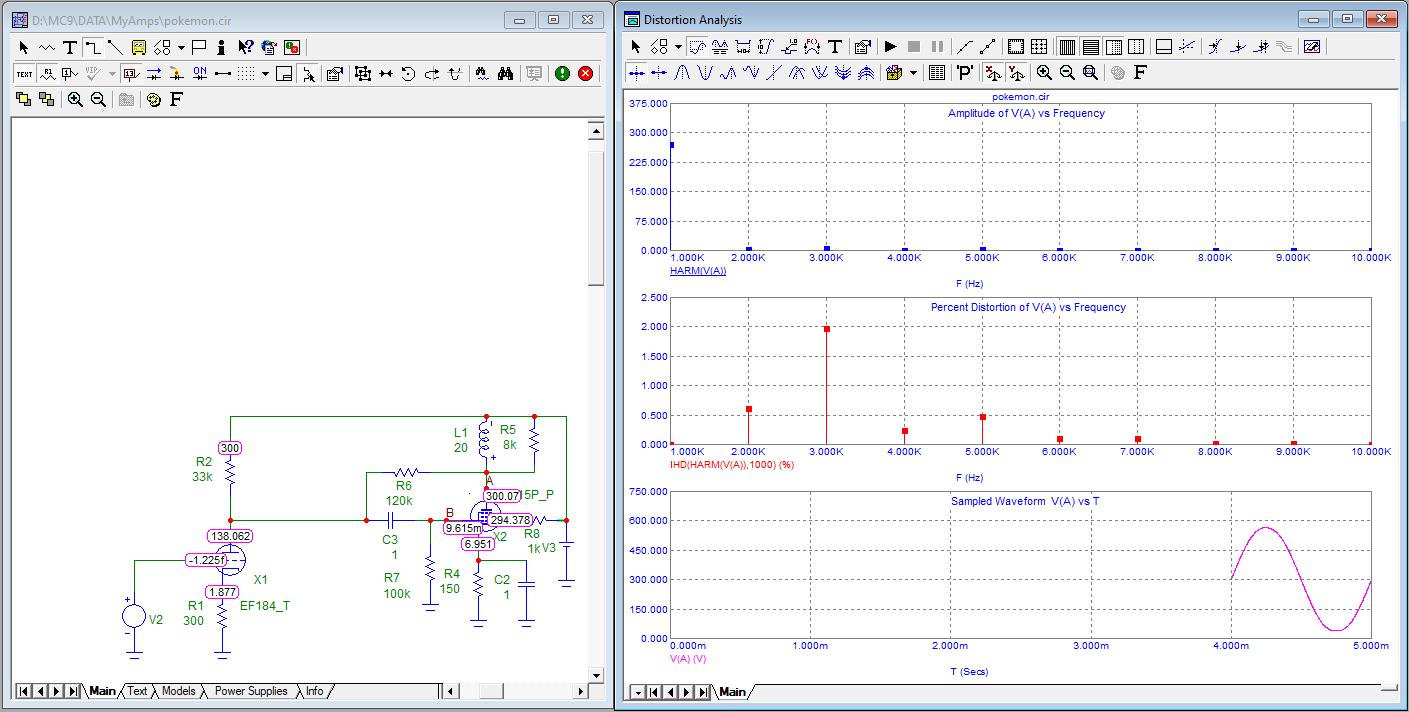1409x712 pixels.
Task: Open the component shapes dropdown arrow in schematic toolbar
Action: [x=181, y=47]
